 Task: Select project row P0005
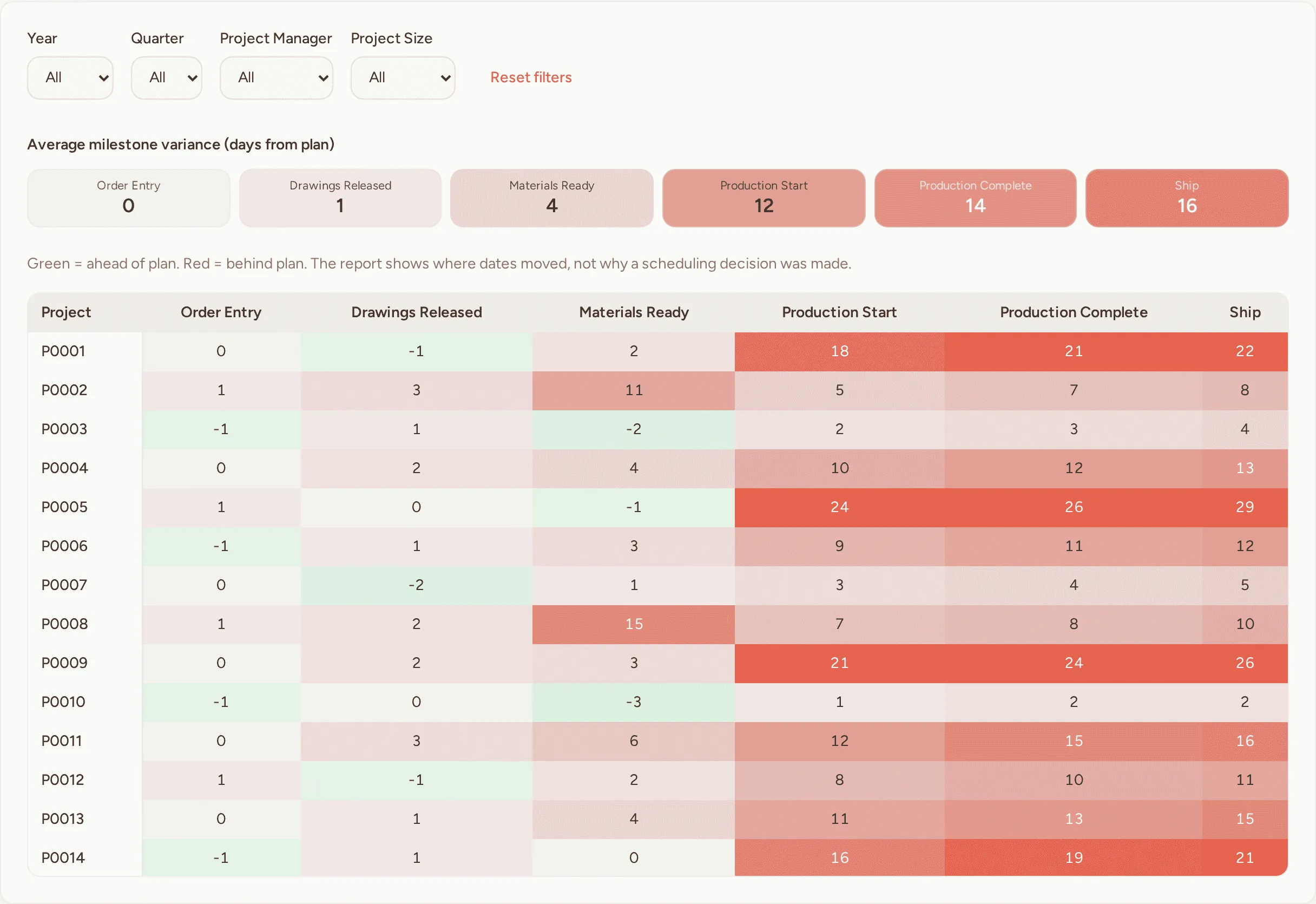[x=657, y=508]
